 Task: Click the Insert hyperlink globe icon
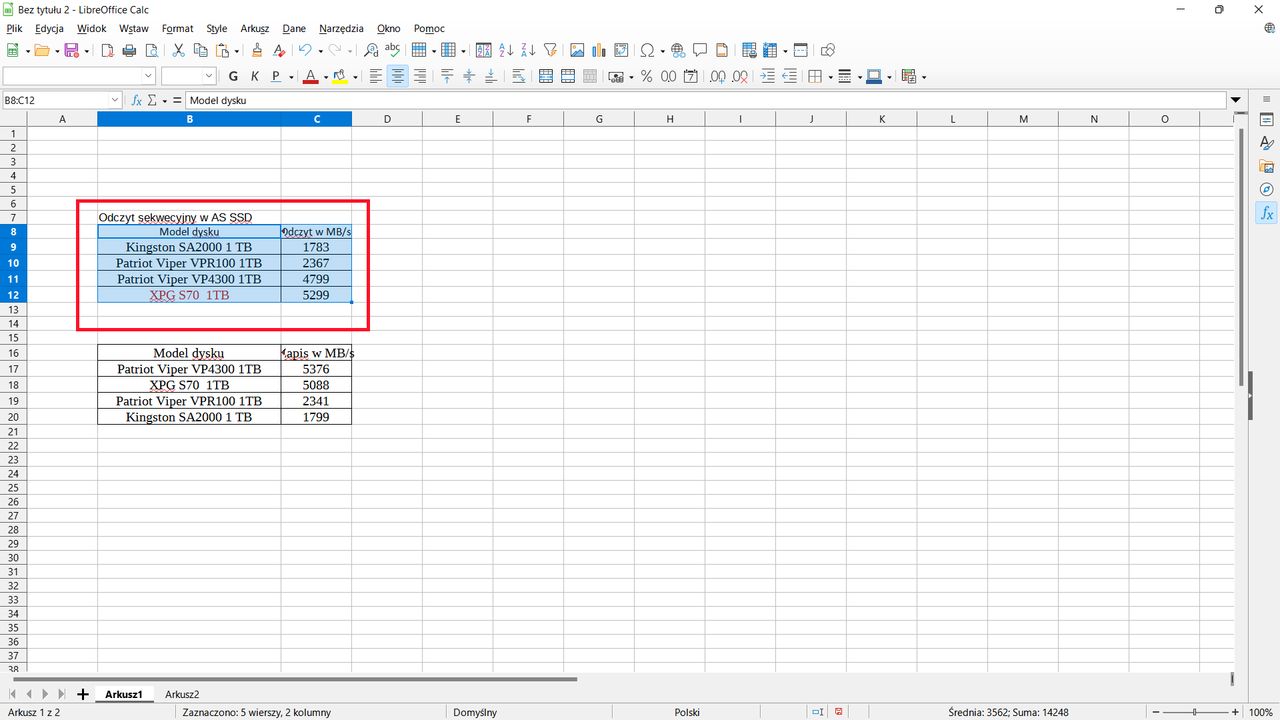pyautogui.click(x=678, y=50)
